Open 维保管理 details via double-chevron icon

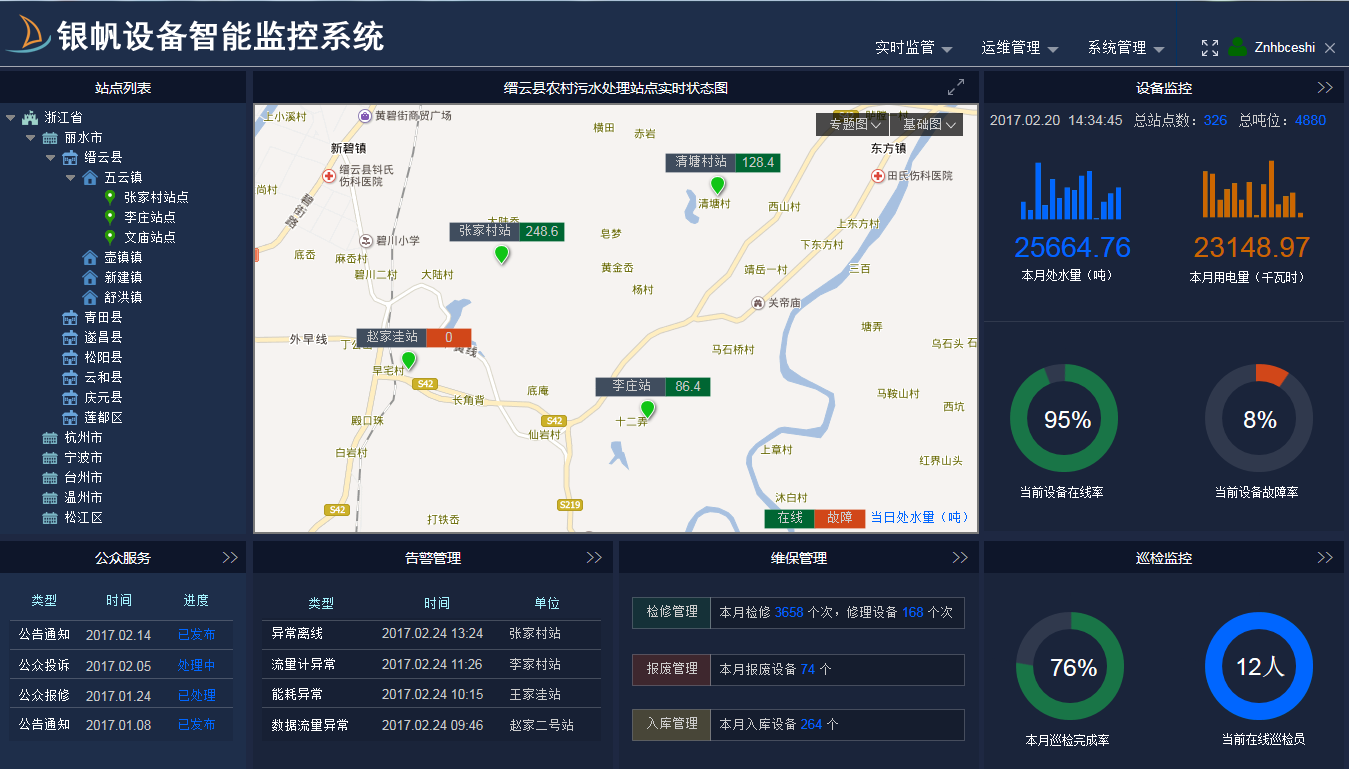click(x=960, y=558)
